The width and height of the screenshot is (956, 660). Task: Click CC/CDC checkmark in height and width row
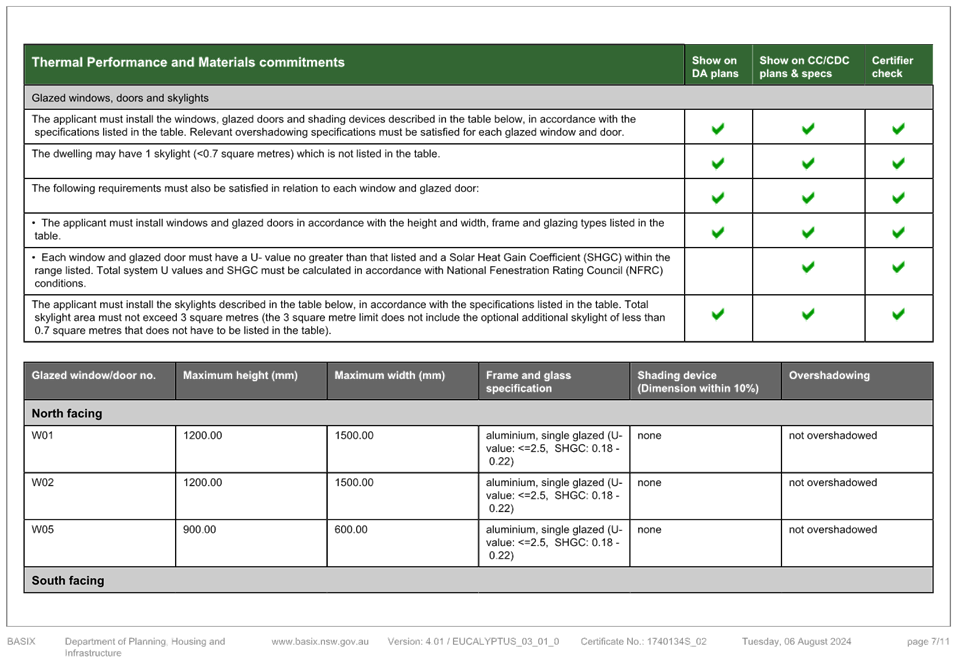click(x=808, y=233)
